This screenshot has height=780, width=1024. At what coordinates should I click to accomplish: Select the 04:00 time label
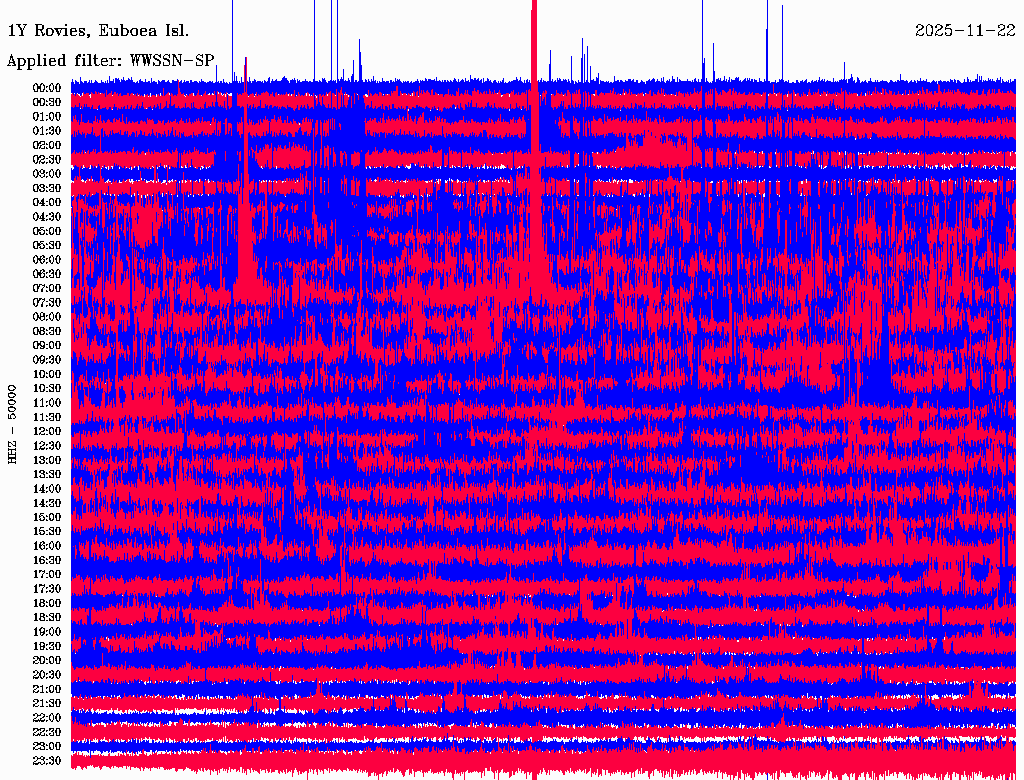coord(47,202)
